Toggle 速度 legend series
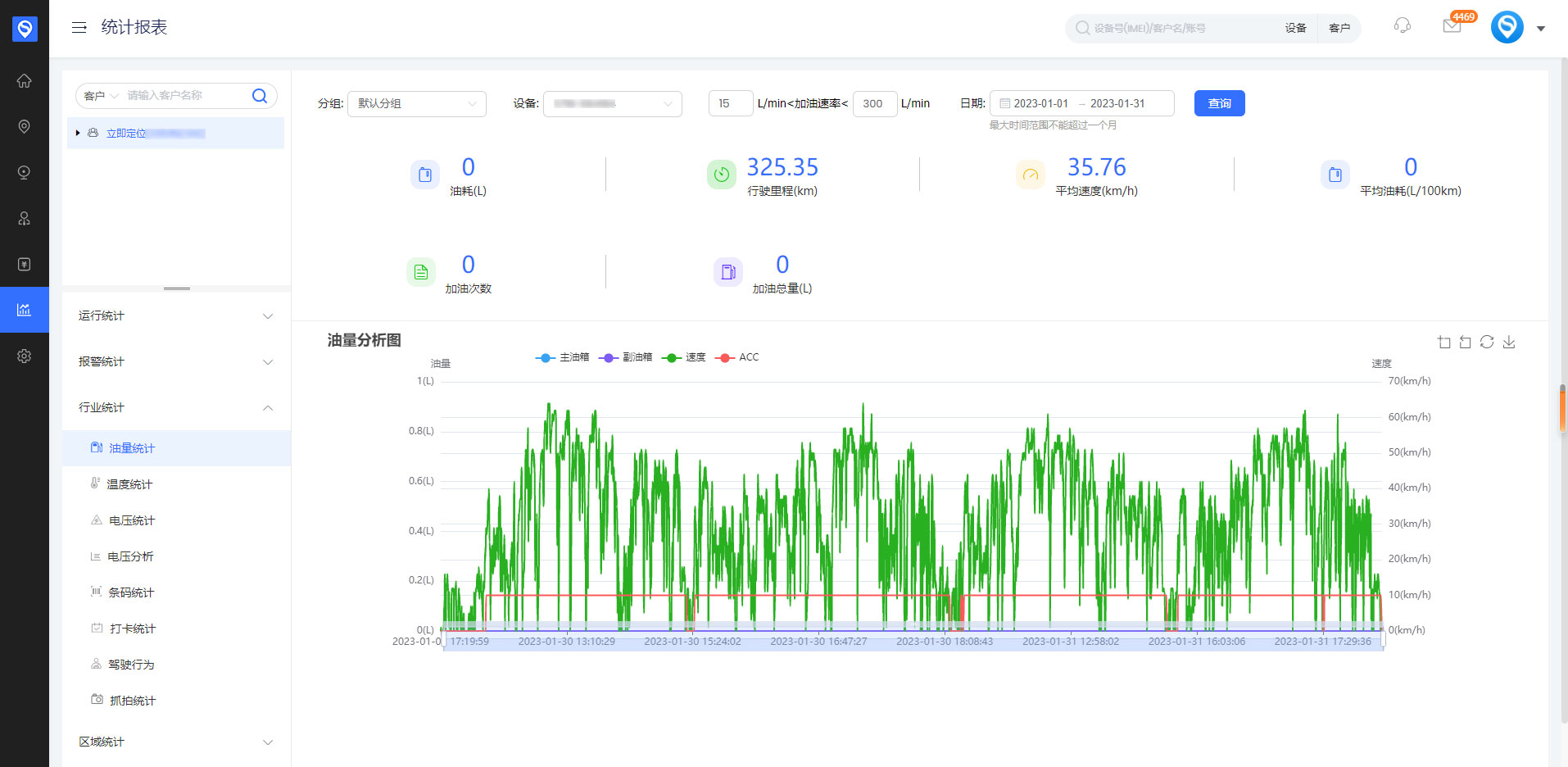 (x=683, y=357)
